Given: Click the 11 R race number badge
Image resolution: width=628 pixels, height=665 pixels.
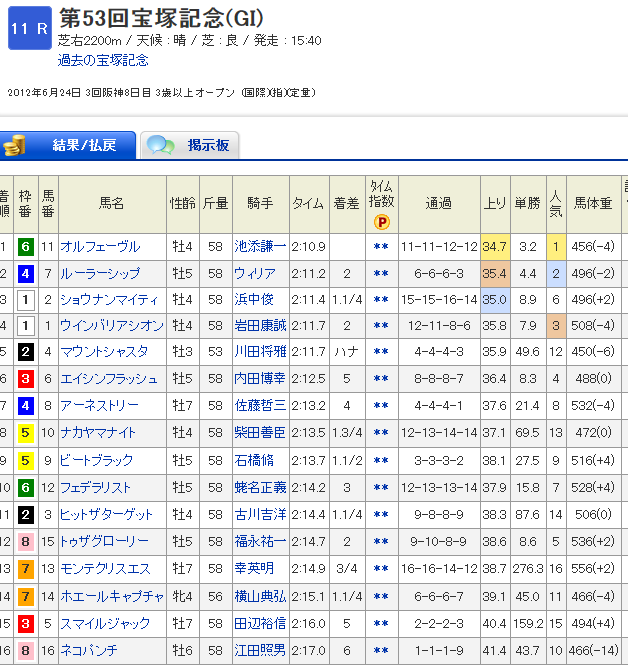Looking at the screenshot, I should coord(30,28).
